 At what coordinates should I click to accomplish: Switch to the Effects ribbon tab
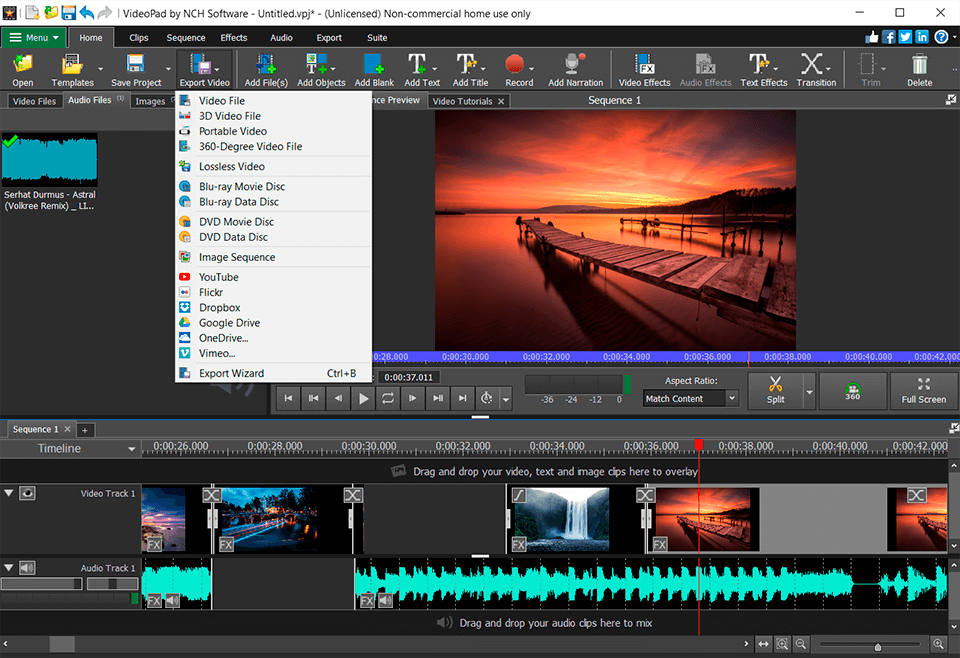tap(234, 38)
